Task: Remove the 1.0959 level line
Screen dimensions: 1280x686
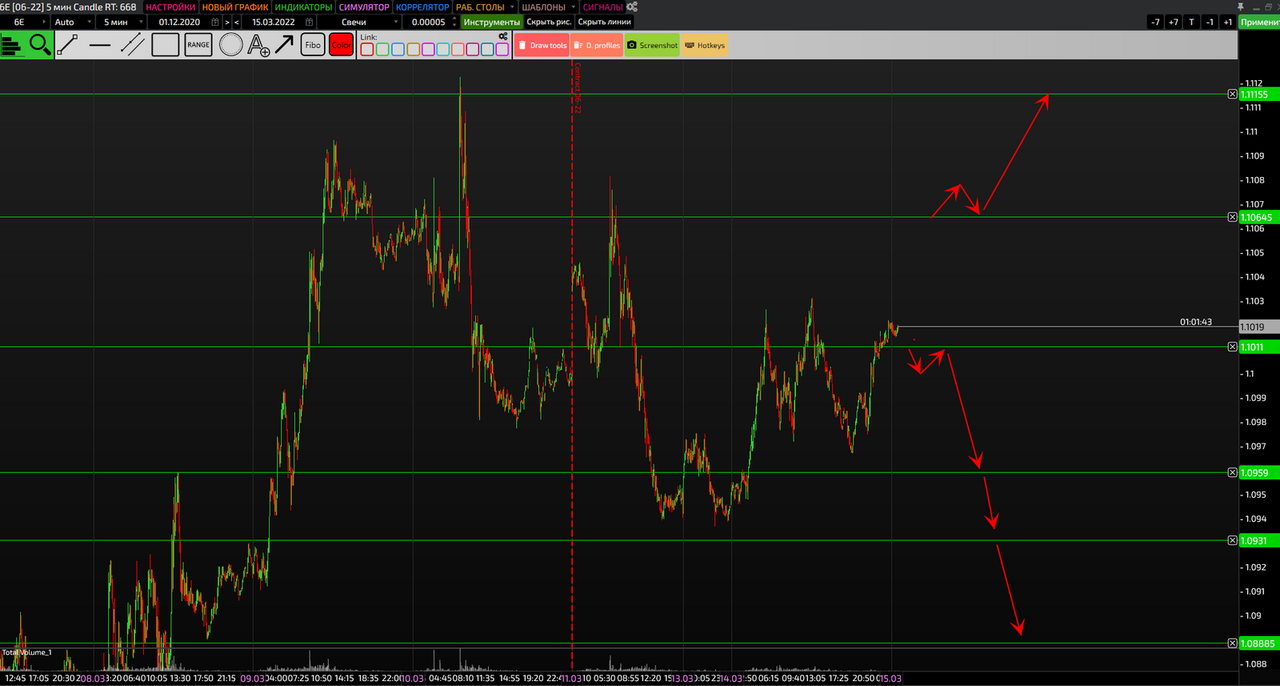Action: [1232, 472]
